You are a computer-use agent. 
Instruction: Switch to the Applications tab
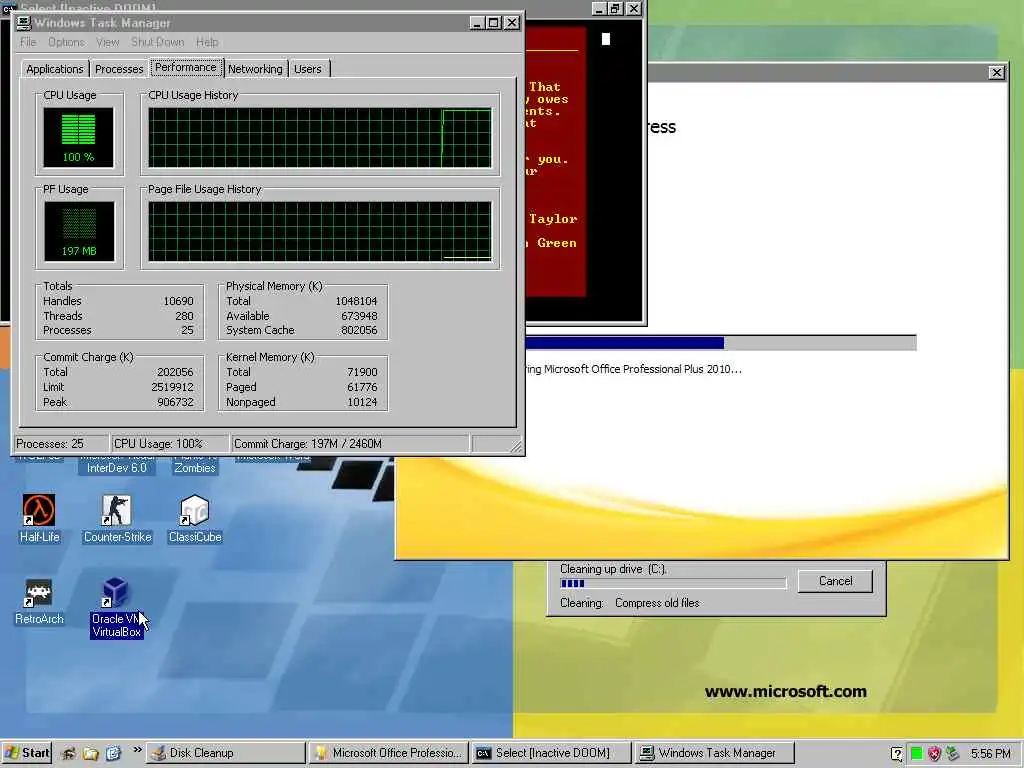click(x=55, y=69)
